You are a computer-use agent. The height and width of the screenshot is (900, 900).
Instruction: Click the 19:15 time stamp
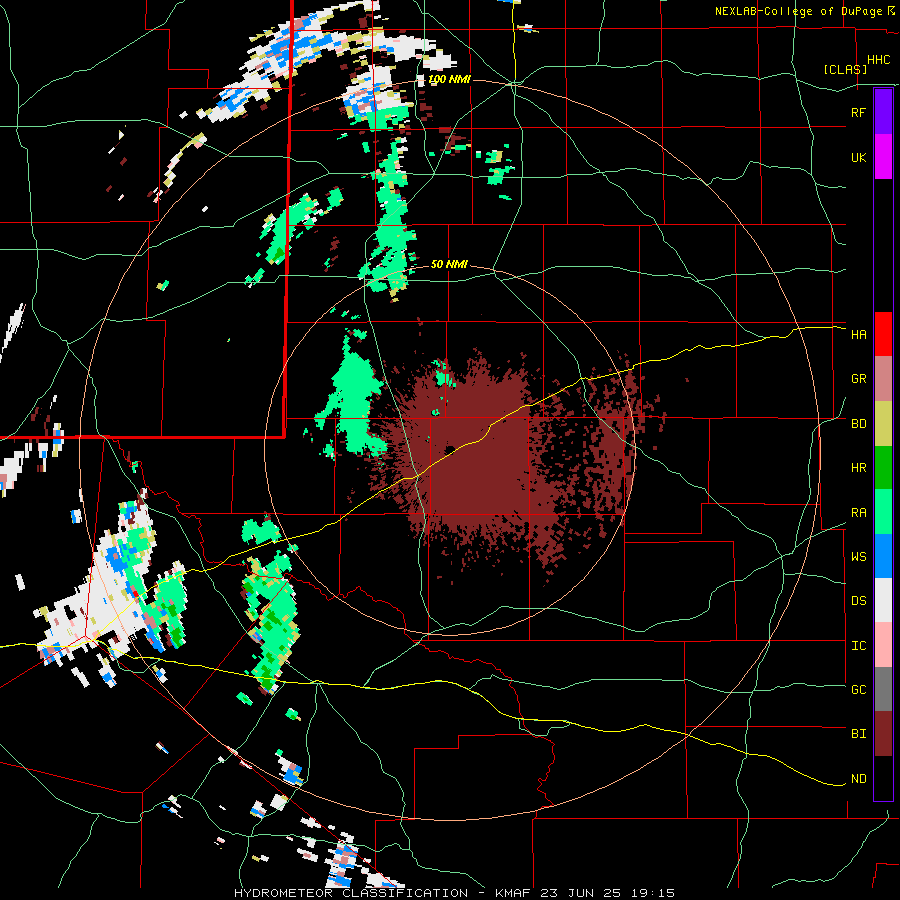[x=655, y=893]
